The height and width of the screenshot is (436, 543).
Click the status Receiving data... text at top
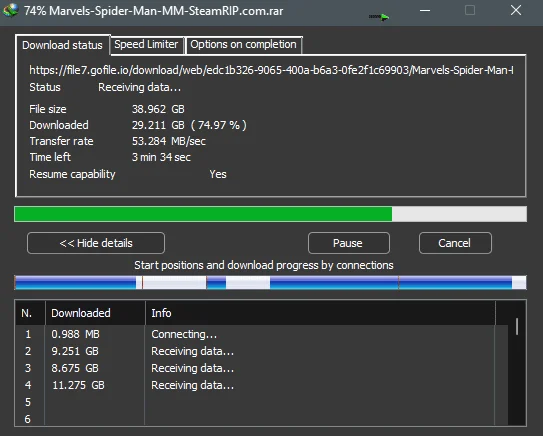tap(140, 87)
